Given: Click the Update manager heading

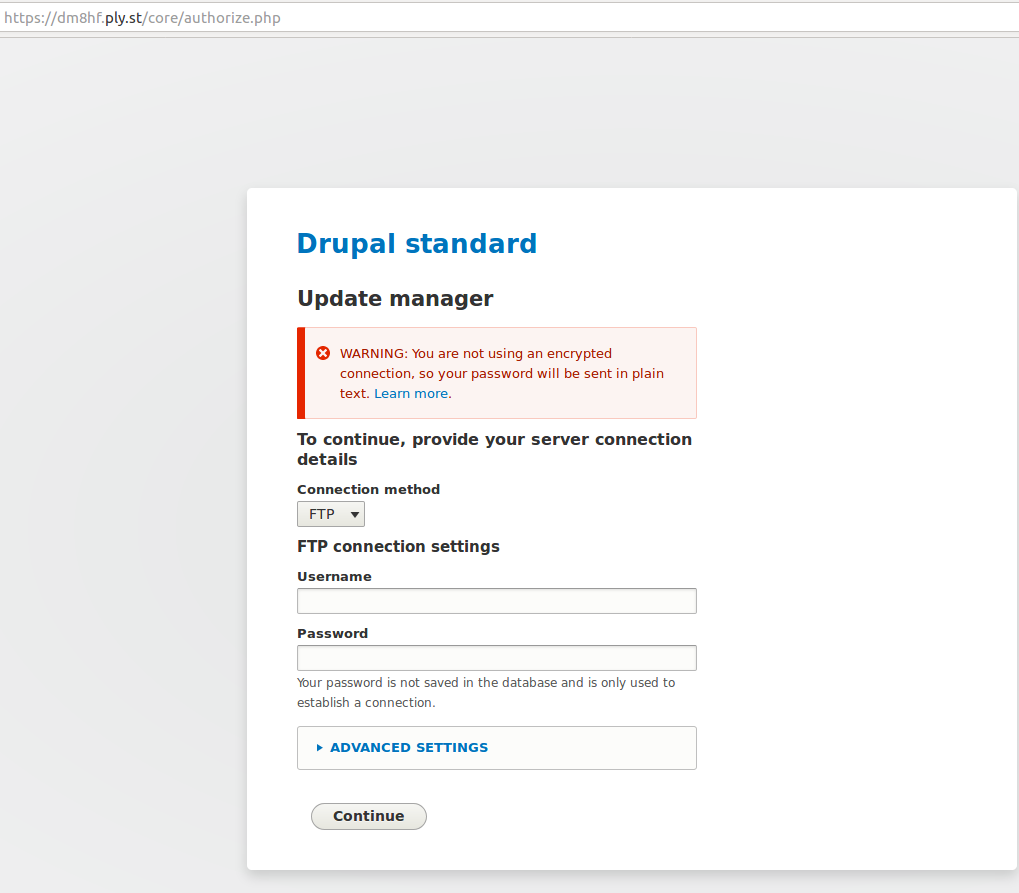Looking at the screenshot, I should [x=395, y=298].
